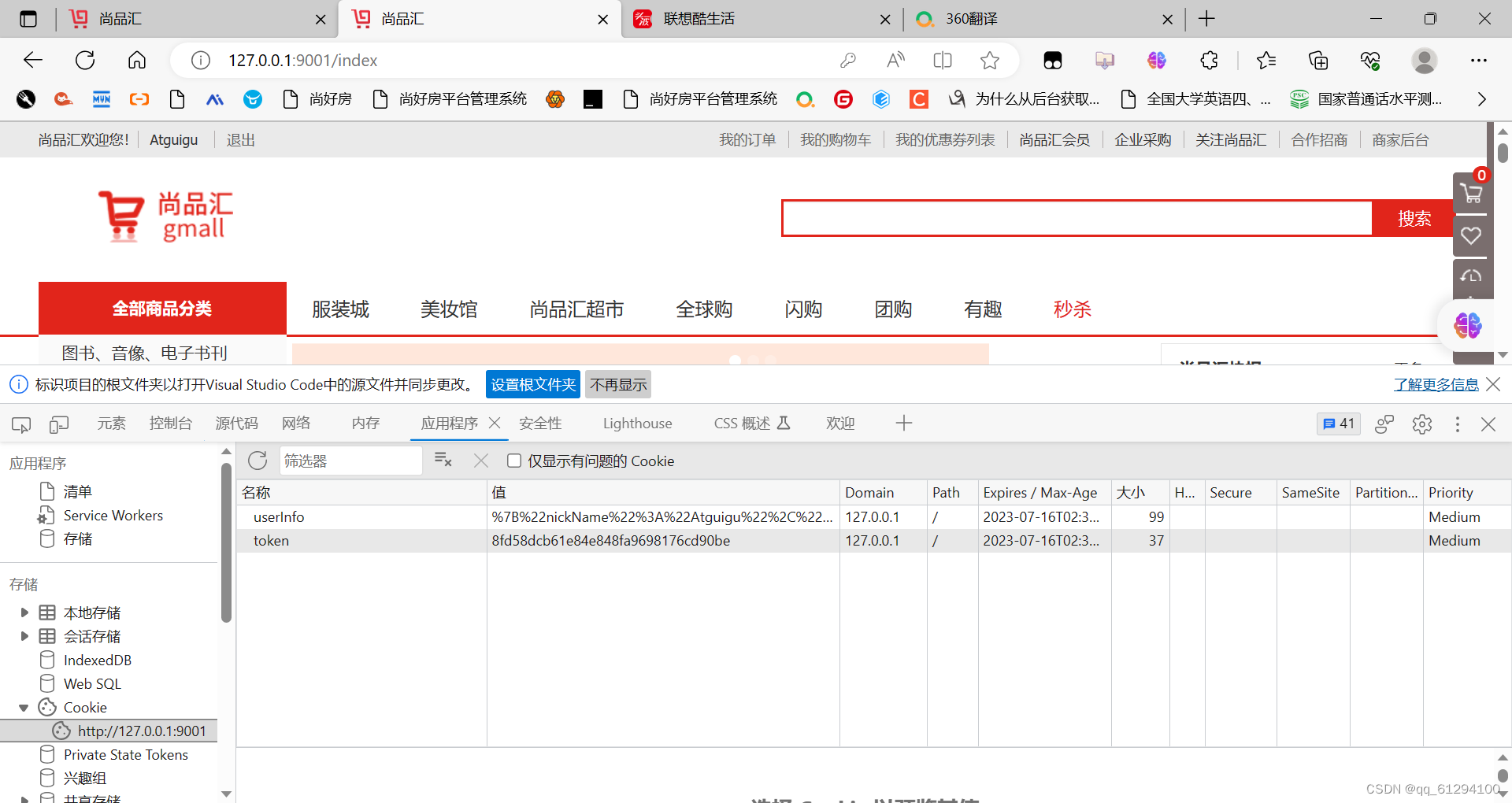Add page to favorites star icon
Screen dimensions: 1512x803
pyautogui.click(x=990, y=60)
